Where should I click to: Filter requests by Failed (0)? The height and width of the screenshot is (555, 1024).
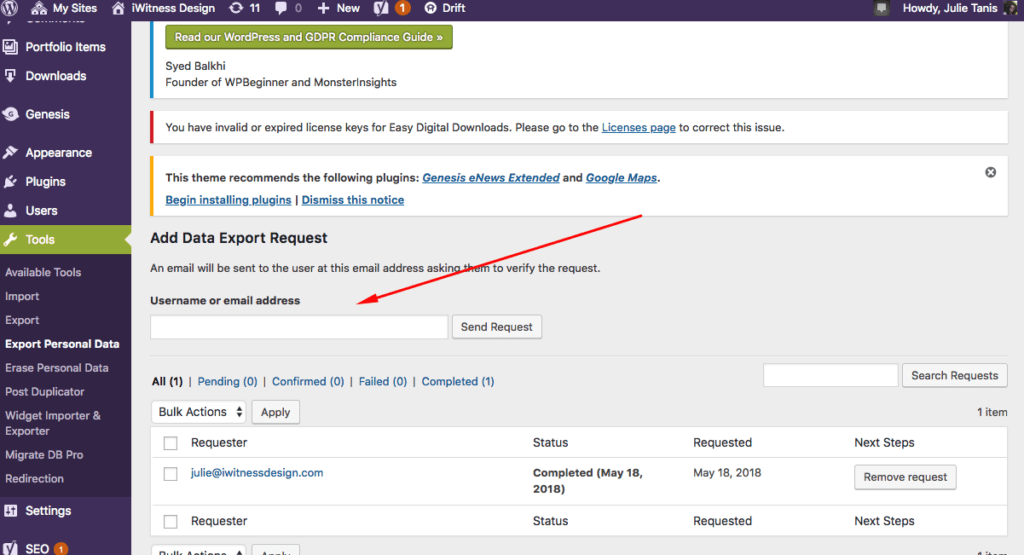[x=383, y=381]
